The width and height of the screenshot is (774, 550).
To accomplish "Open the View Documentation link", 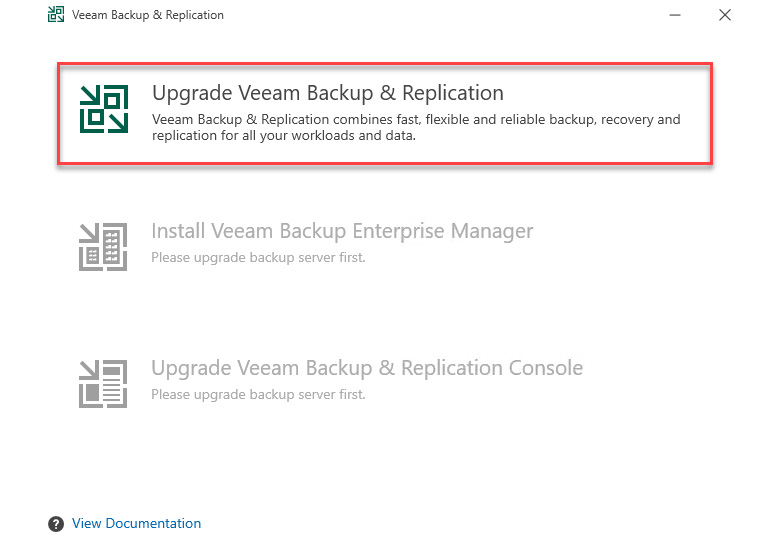I will (x=136, y=523).
